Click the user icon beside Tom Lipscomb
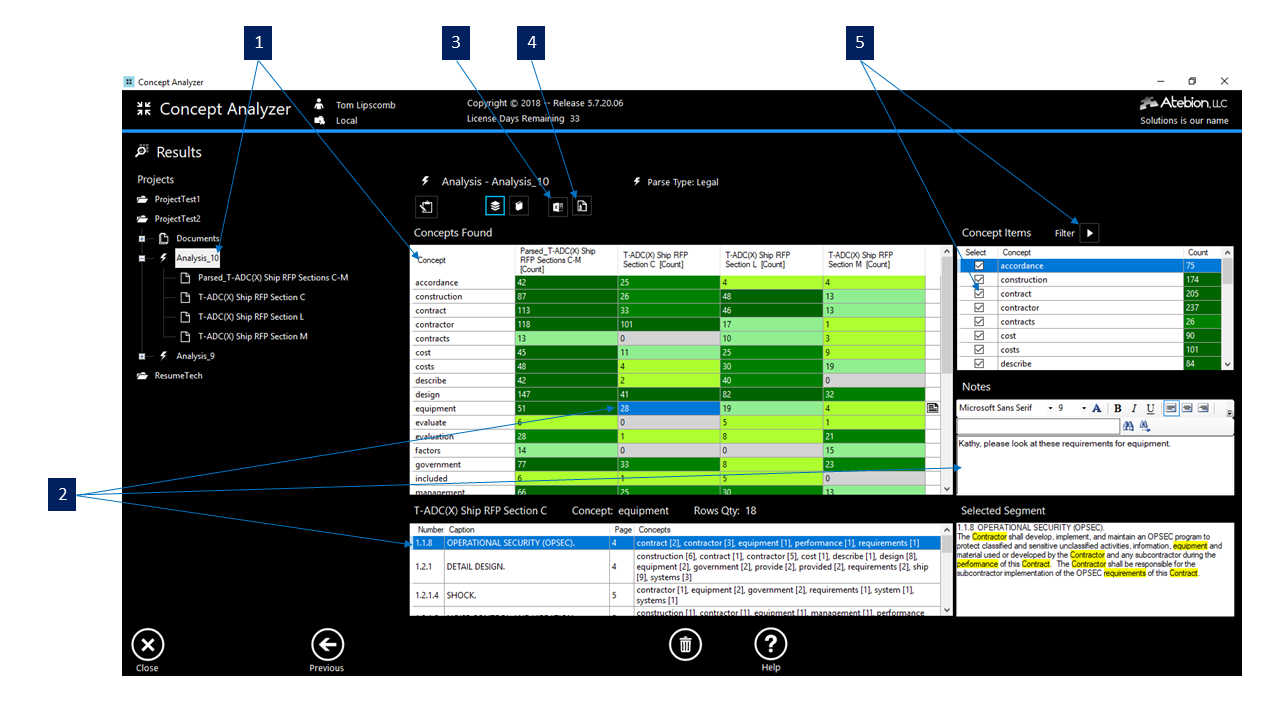Viewport: 1280px width, 720px height. (319, 104)
